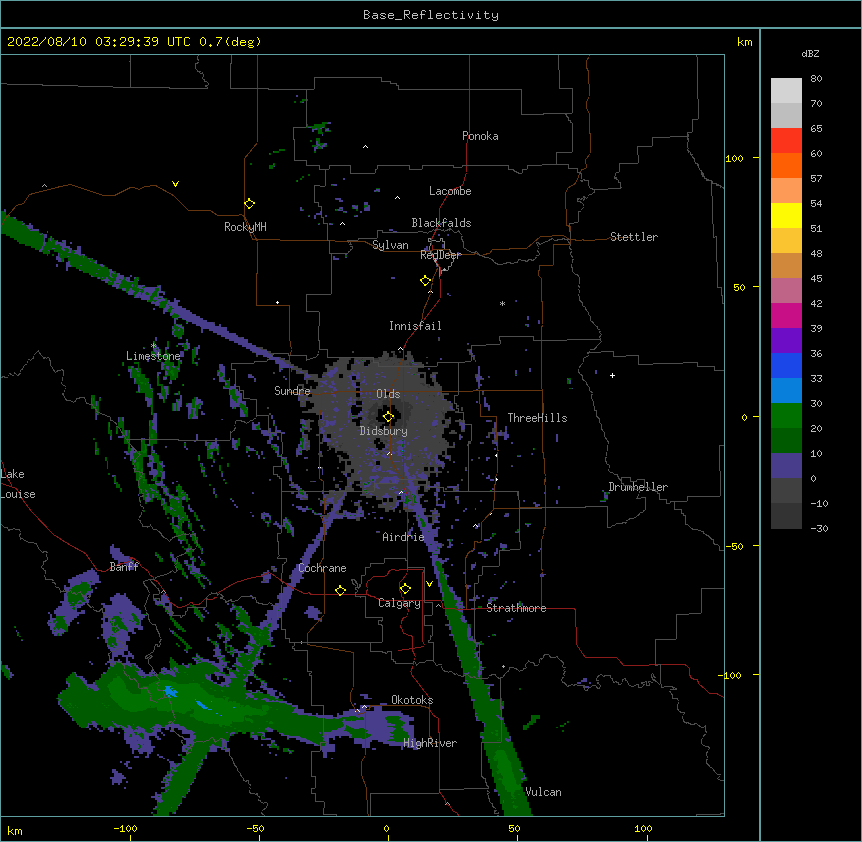Pick the purple swatch between 39 and 36

pos(786,341)
